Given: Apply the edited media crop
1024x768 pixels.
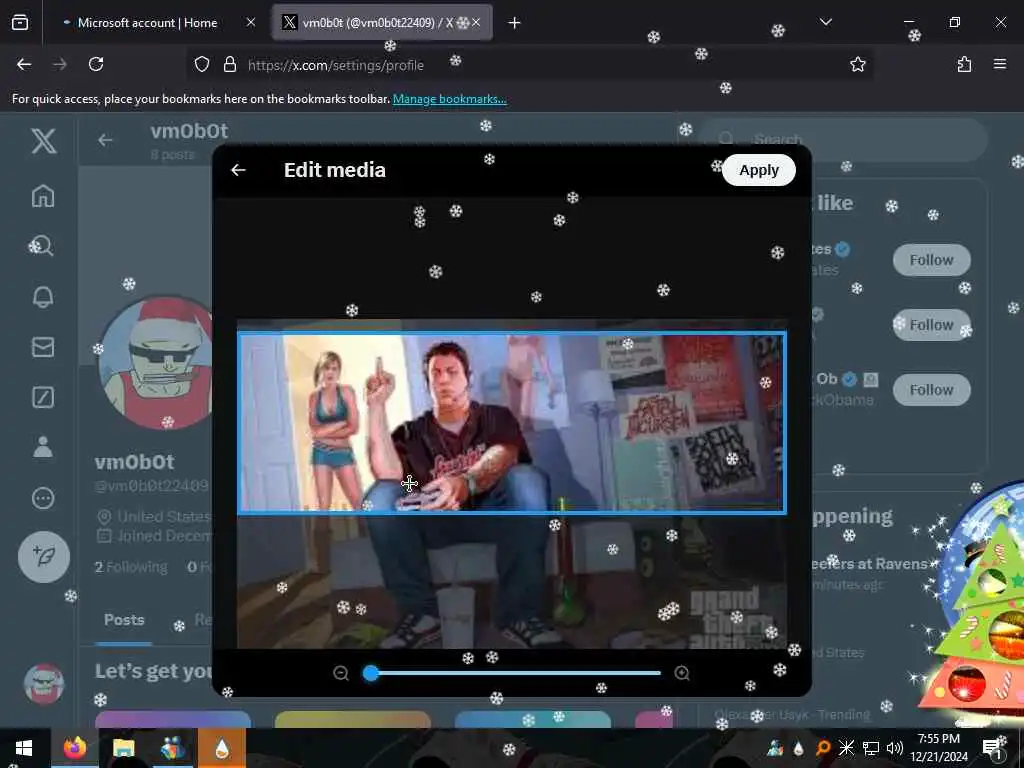Looking at the screenshot, I should 758,170.
